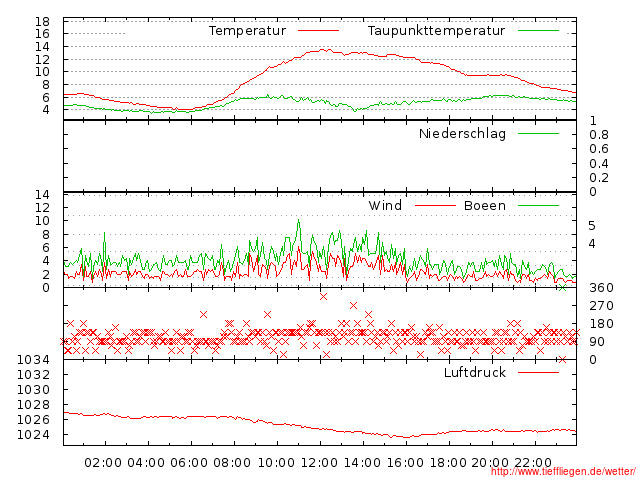Select the 04:00 time axis label

click(x=146, y=463)
